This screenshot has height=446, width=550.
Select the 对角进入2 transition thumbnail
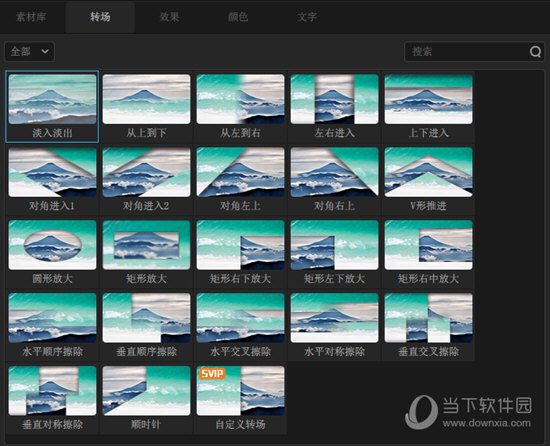point(146,172)
